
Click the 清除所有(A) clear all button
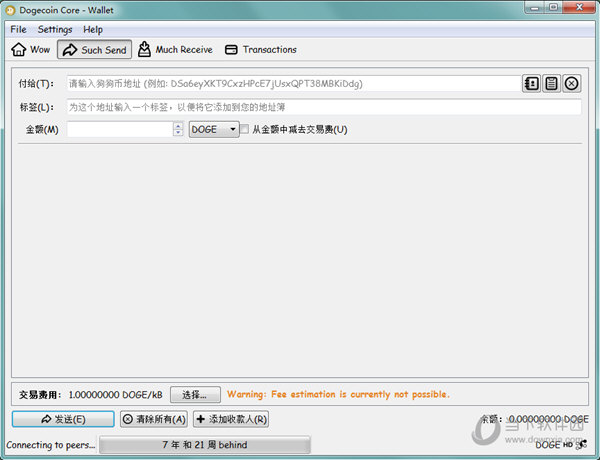coord(154,419)
